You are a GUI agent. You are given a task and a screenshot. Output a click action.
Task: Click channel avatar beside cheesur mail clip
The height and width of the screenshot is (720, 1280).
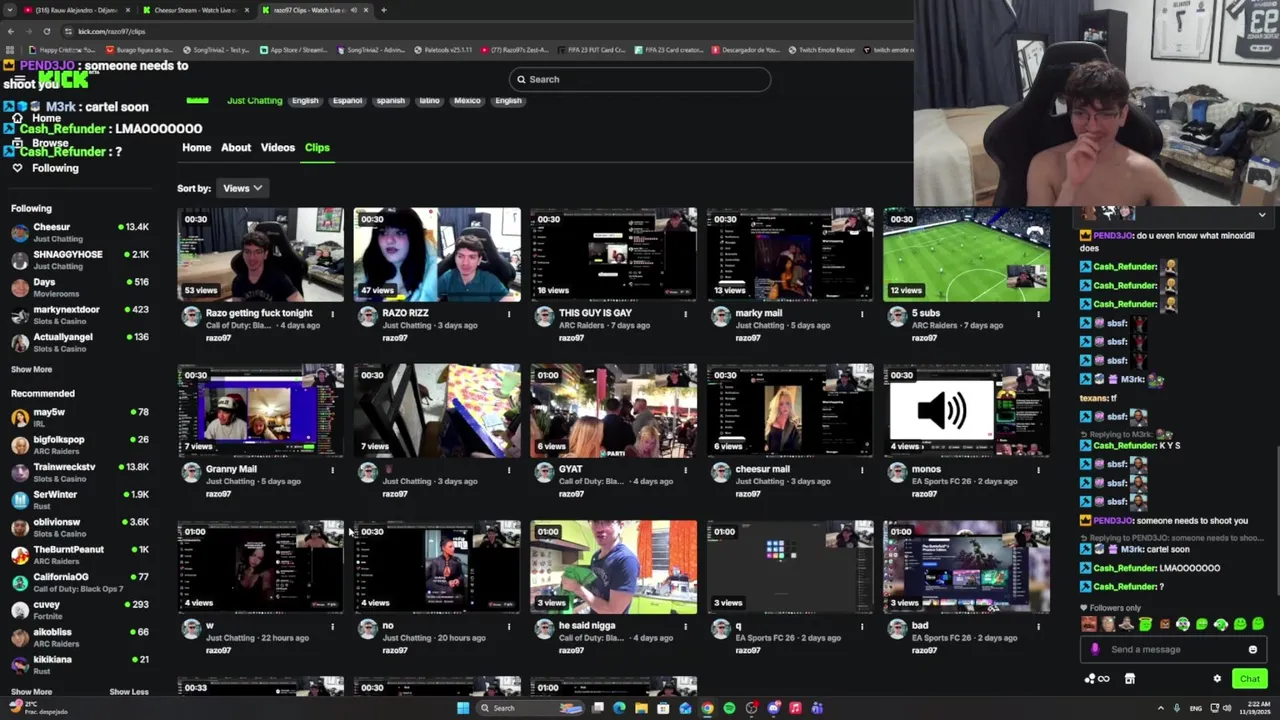coord(721,472)
